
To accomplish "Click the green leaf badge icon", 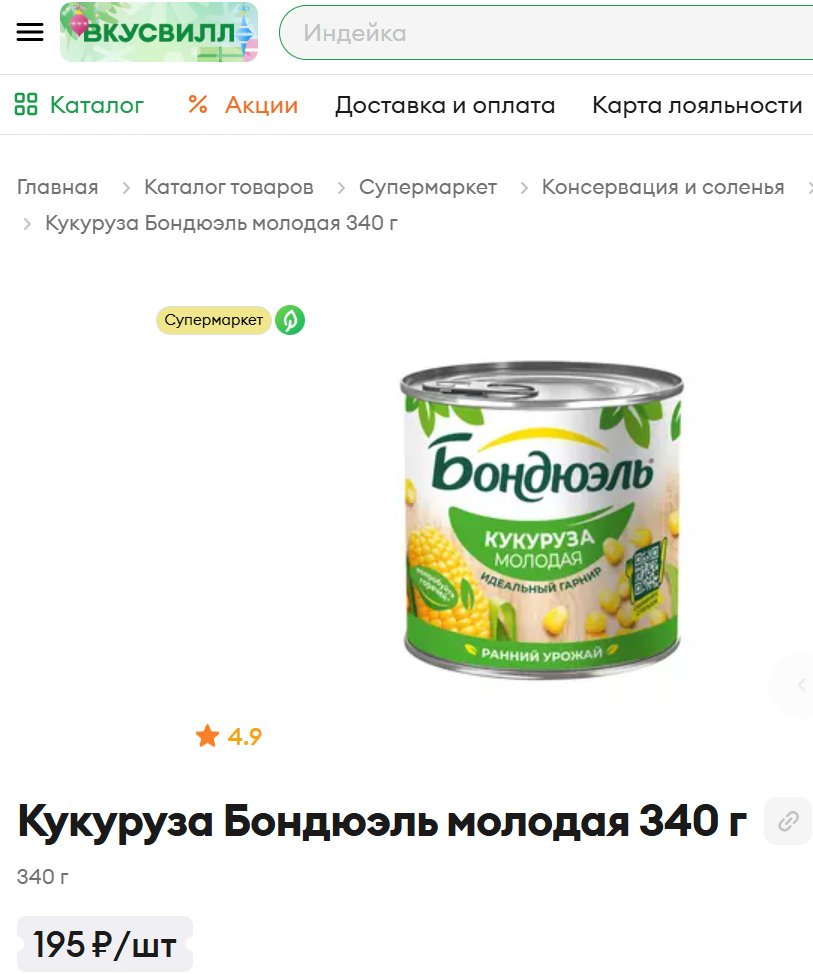I will click(290, 320).
